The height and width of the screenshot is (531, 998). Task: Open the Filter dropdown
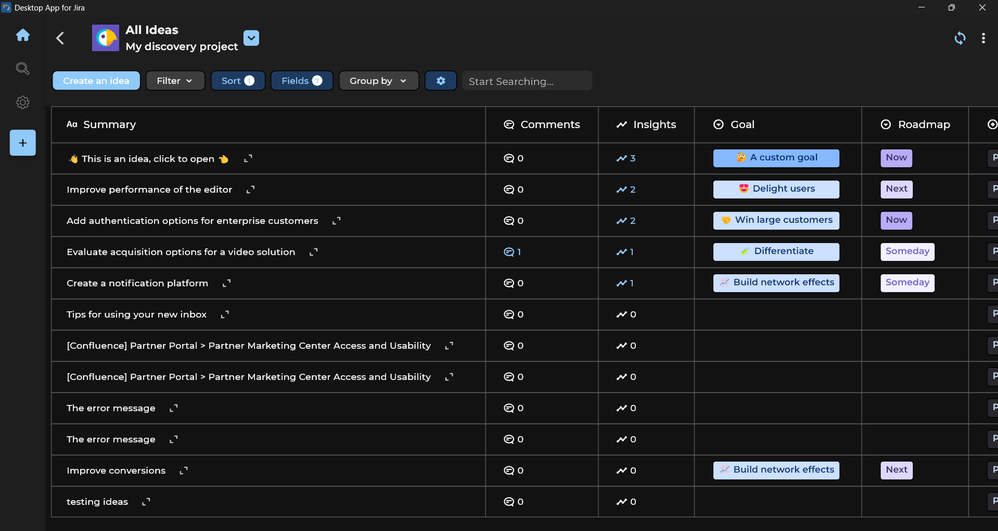coord(175,81)
